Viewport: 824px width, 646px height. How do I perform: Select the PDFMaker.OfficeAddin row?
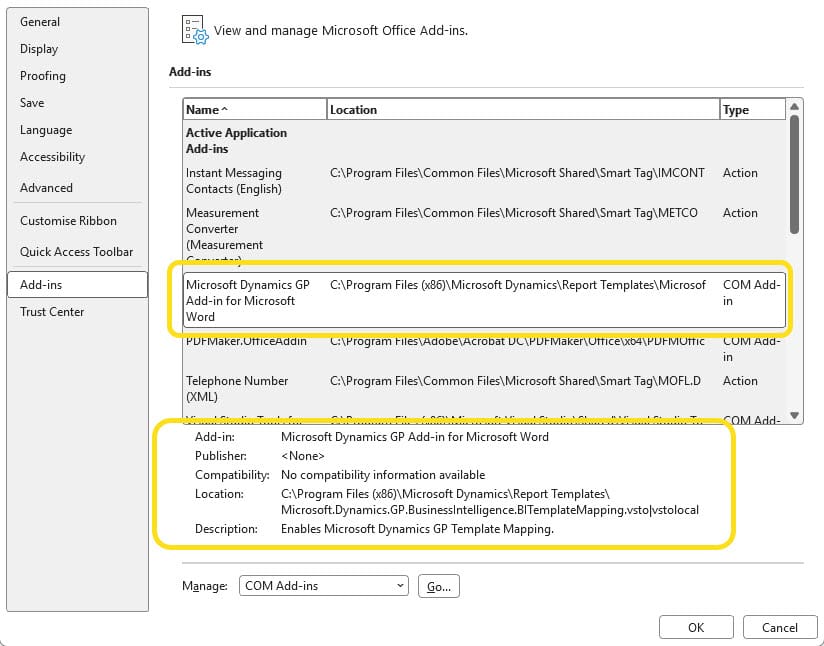(x=484, y=348)
